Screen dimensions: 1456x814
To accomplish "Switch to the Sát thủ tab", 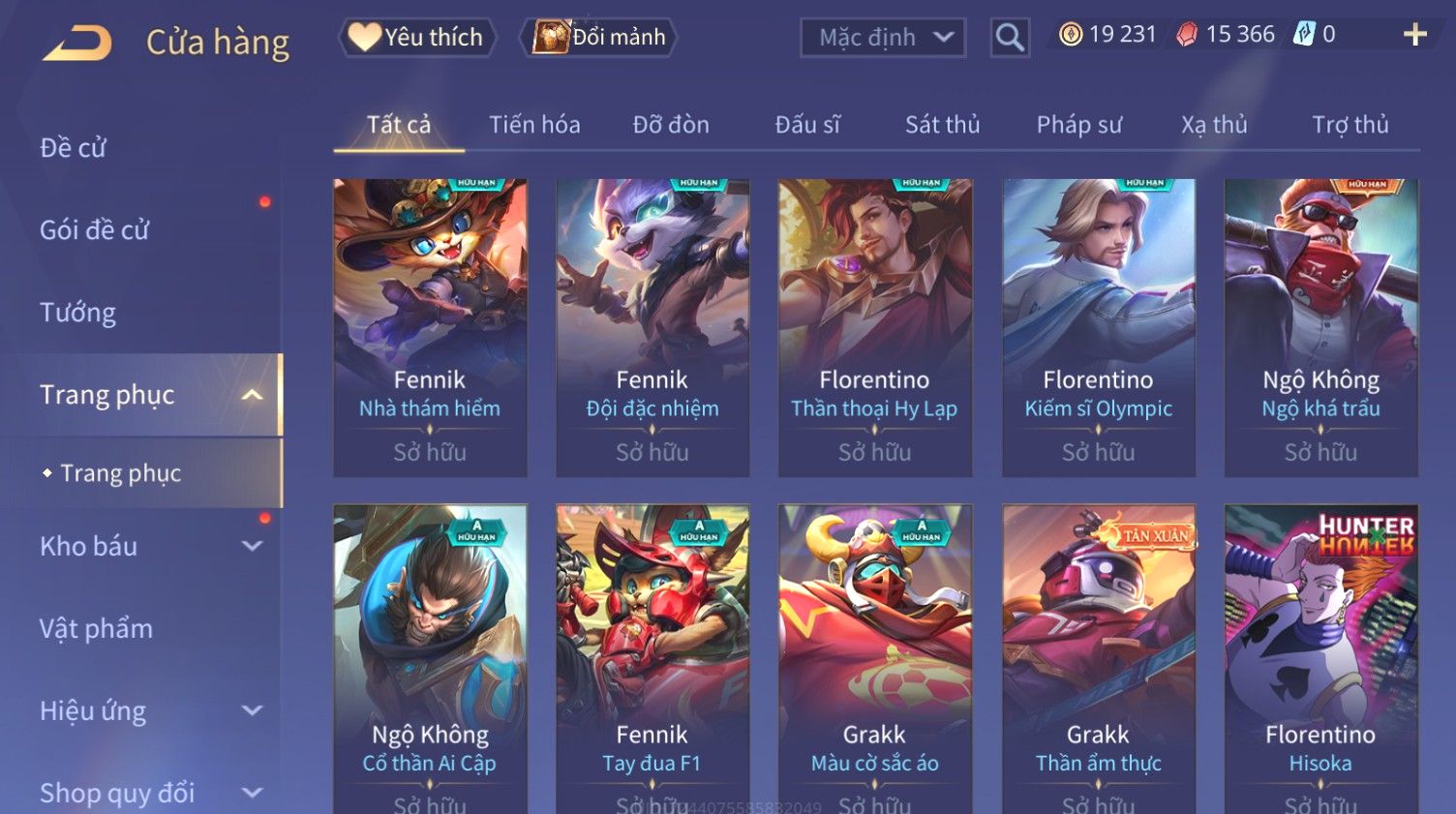I will (942, 125).
